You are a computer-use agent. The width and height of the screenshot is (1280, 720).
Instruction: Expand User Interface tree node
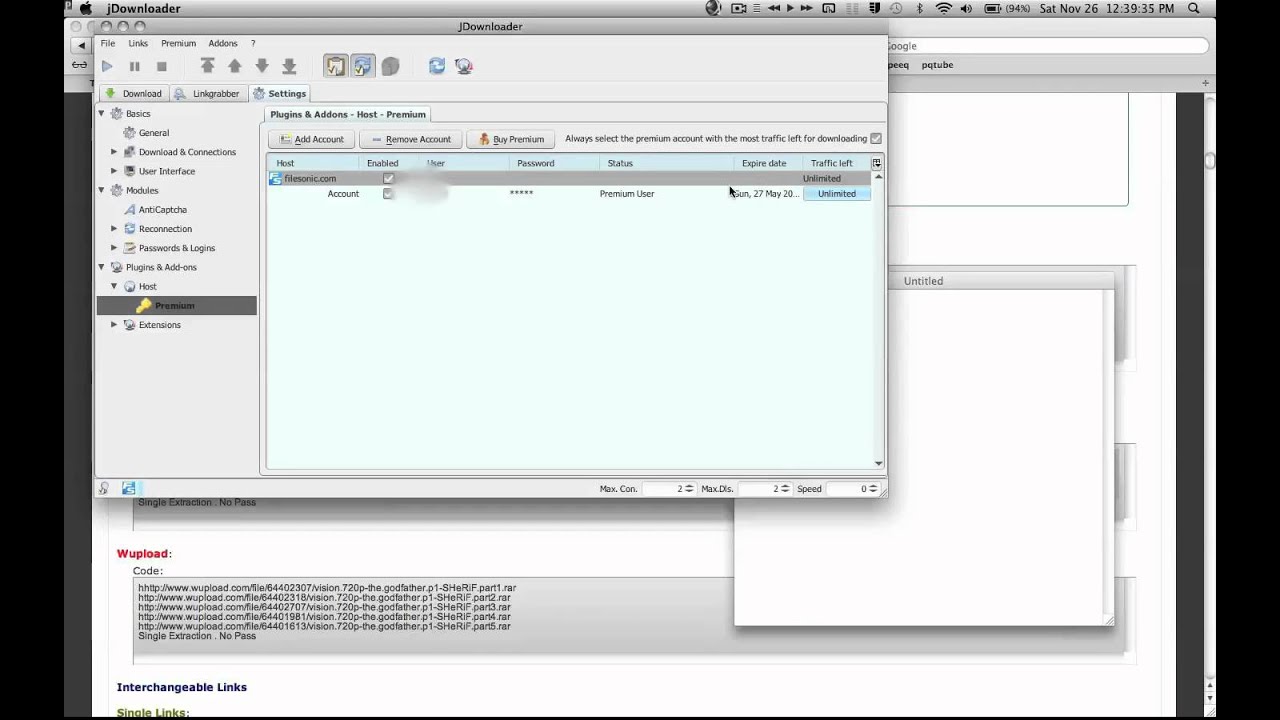(114, 171)
